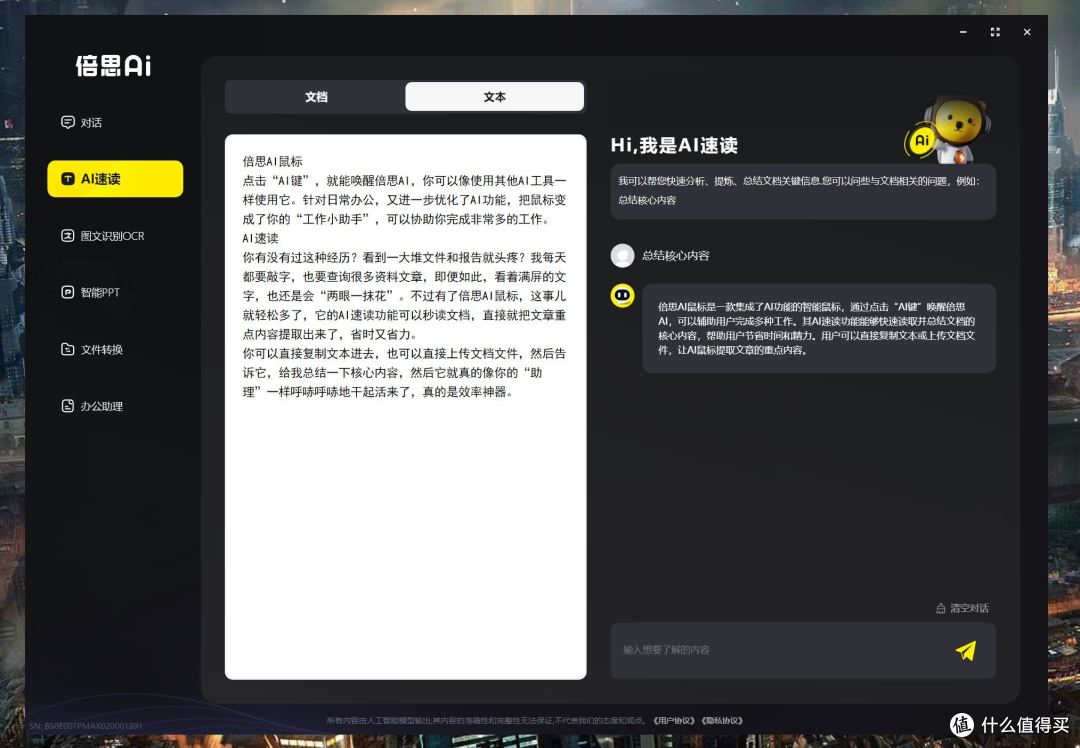The height and width of the screenshot is (748, 1080).
Task: Switch to the 文档 tab
Action: [x=316, y=97]
